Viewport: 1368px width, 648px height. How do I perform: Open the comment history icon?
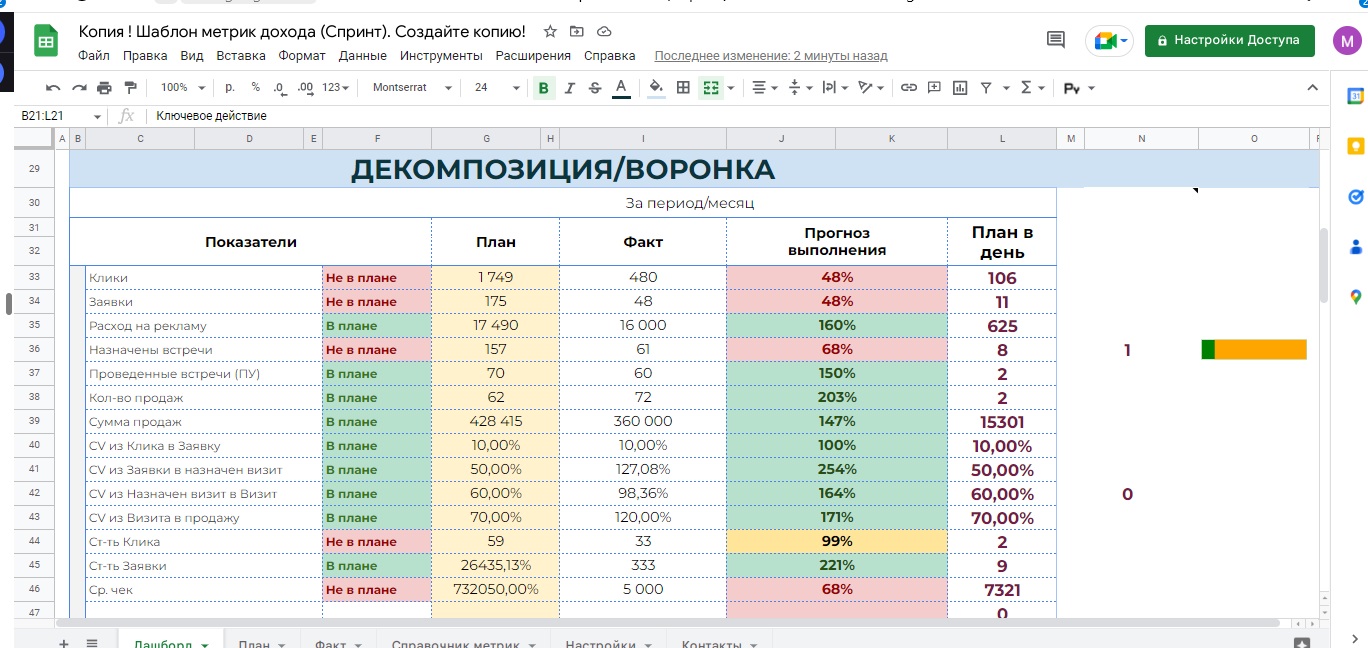tap(1055, 40)
